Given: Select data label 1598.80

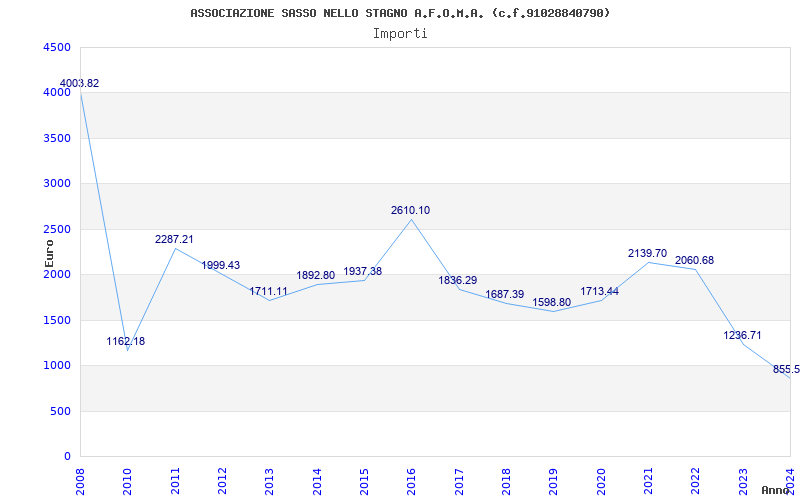Looking at the screenshot, I should click(x=552, y=303).
